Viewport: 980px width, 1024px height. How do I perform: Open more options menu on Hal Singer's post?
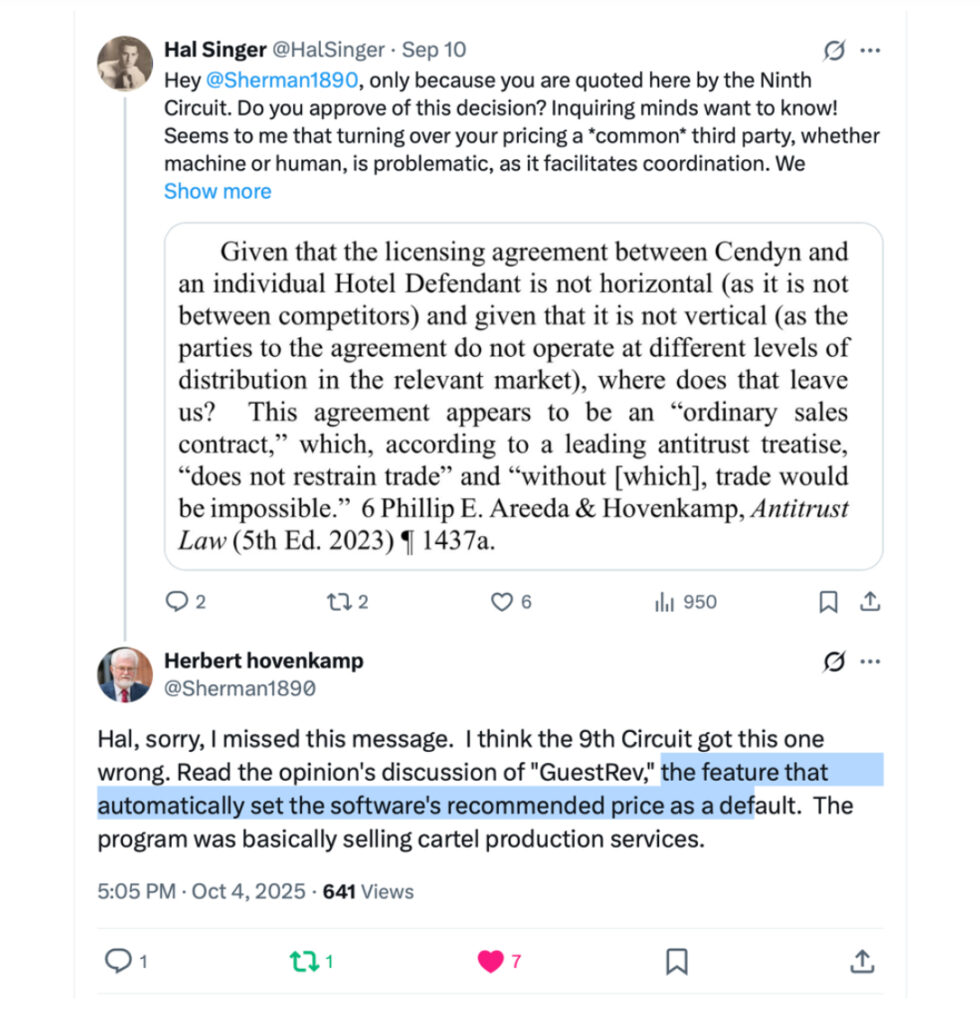point(870,50)
